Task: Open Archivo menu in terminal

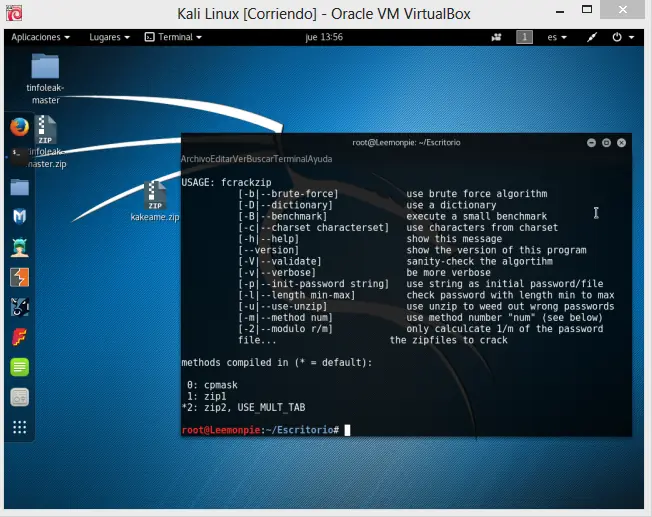Action: click(x=195, y=159)
